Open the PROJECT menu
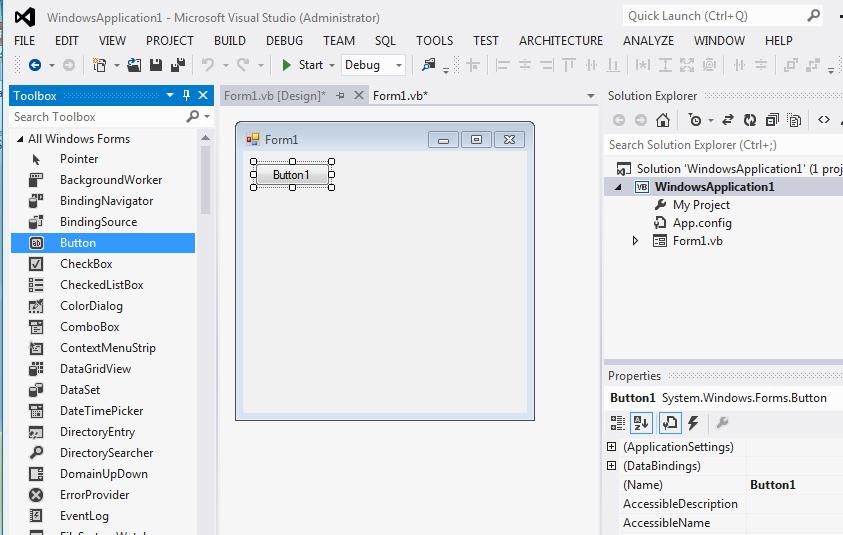843x535 pixels. click(x=169, y=41)
